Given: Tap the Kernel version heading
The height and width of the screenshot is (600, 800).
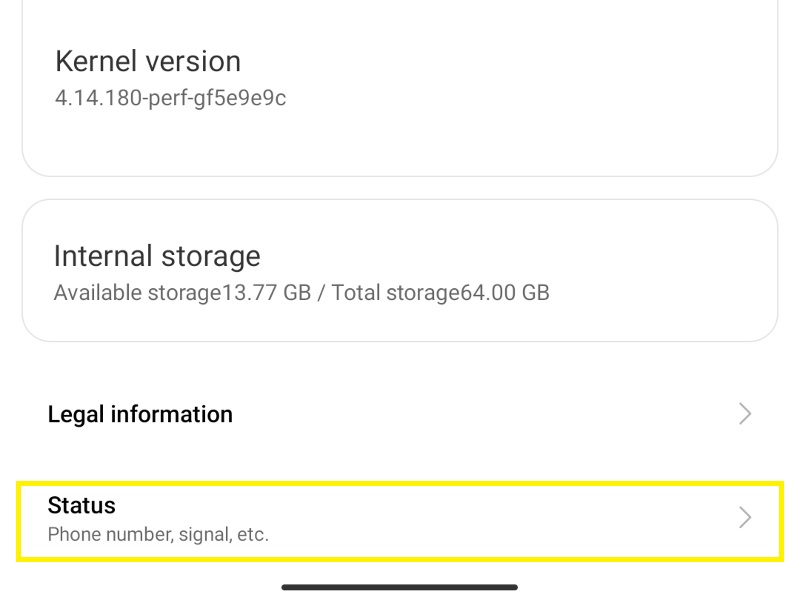Looking at the screenshot, I should [x=148, y=61].
